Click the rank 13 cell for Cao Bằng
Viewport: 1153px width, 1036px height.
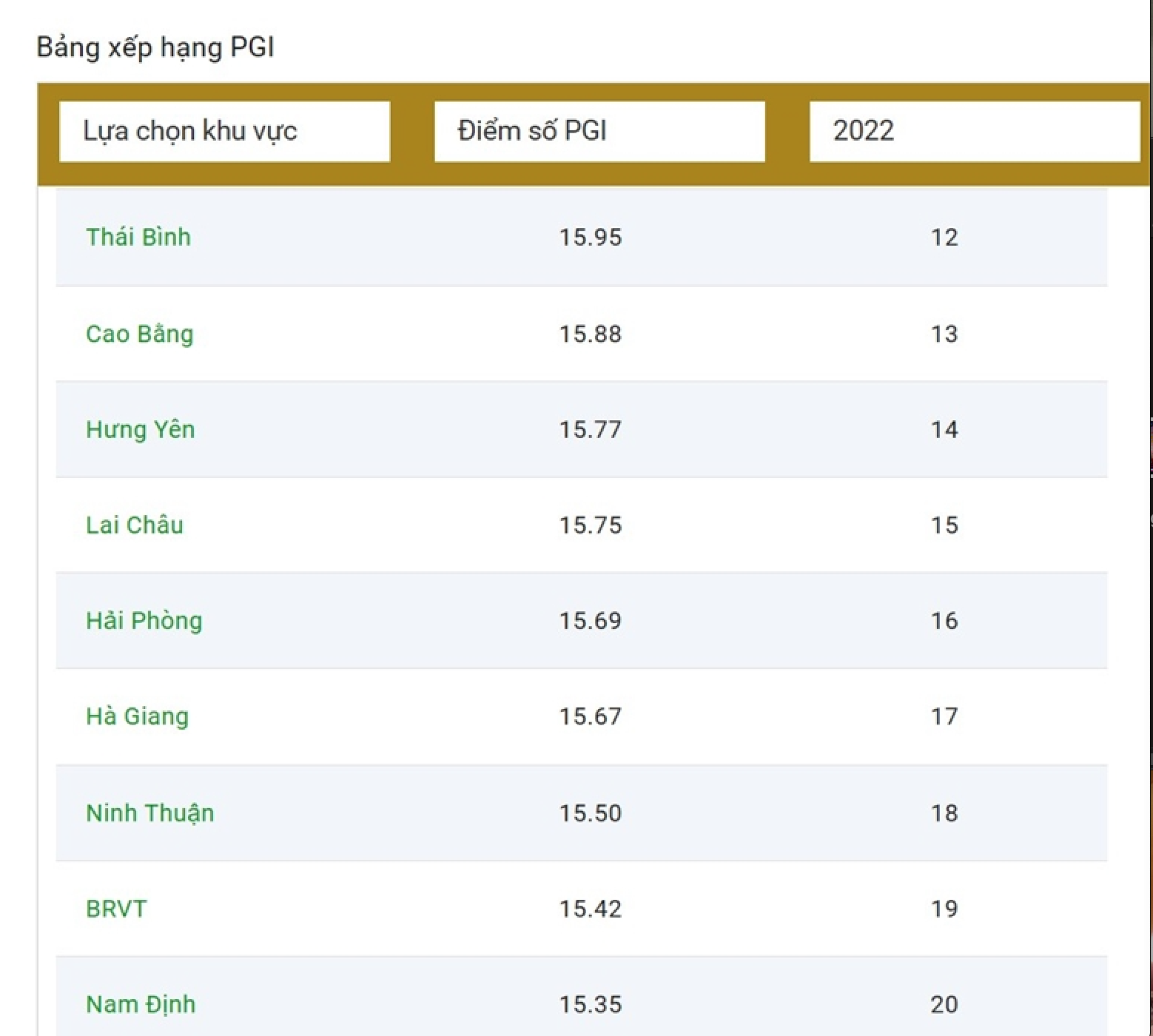944,334
